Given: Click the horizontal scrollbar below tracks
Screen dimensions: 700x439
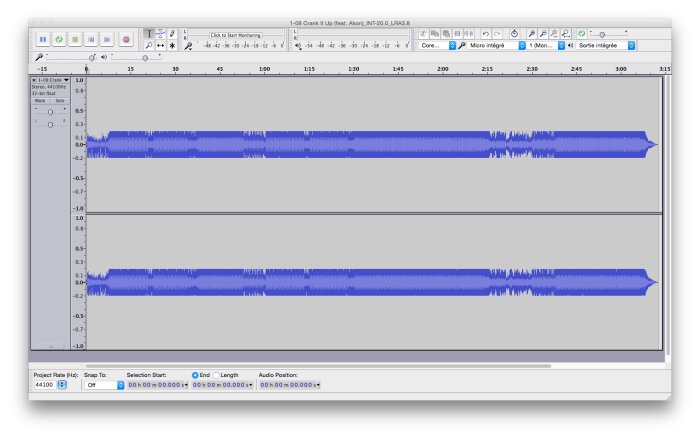Looking at the screenshot, I should (319, 366).
